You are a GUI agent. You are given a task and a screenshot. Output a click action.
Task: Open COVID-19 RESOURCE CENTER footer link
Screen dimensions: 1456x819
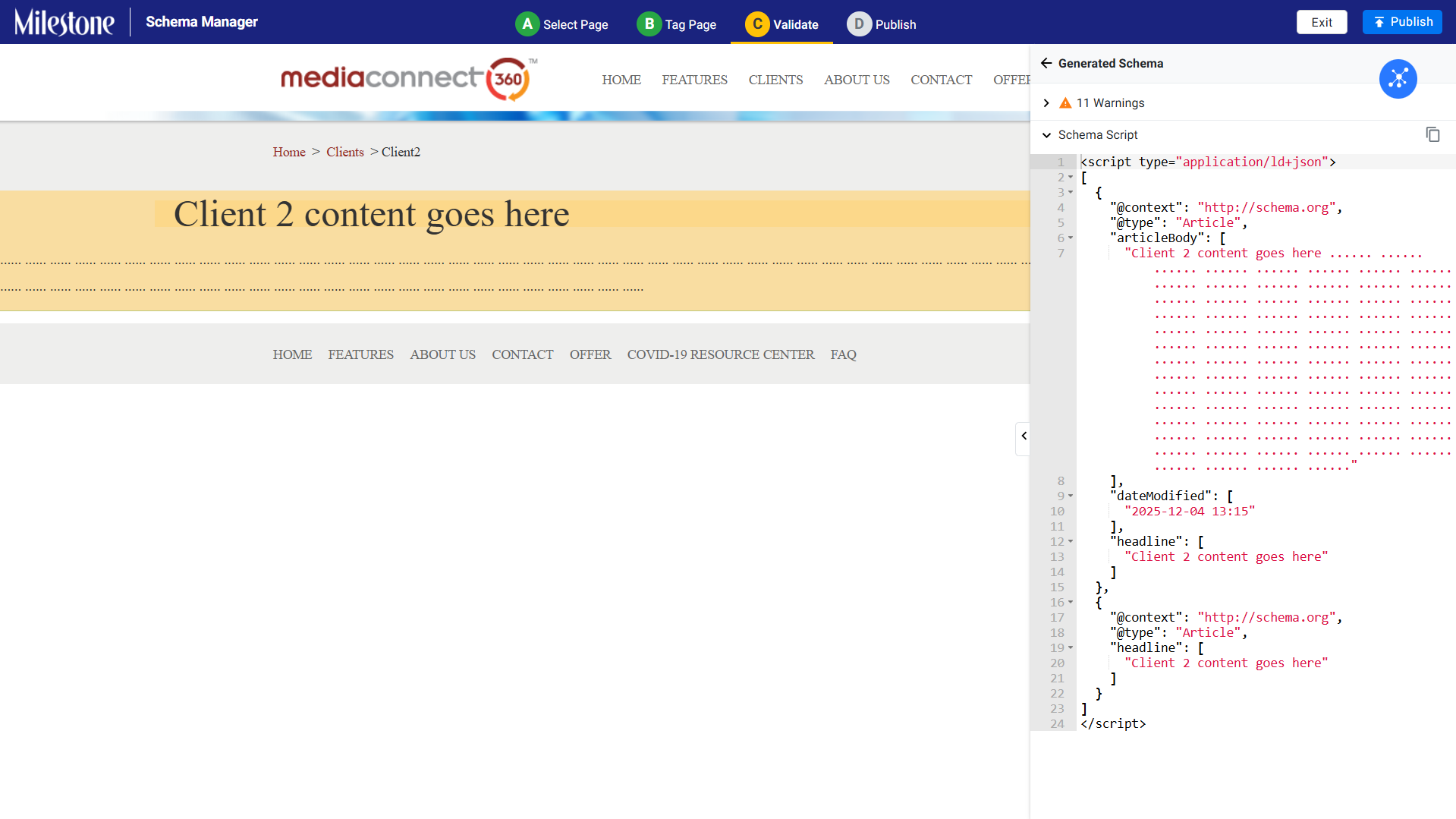(x=720, y=354)
